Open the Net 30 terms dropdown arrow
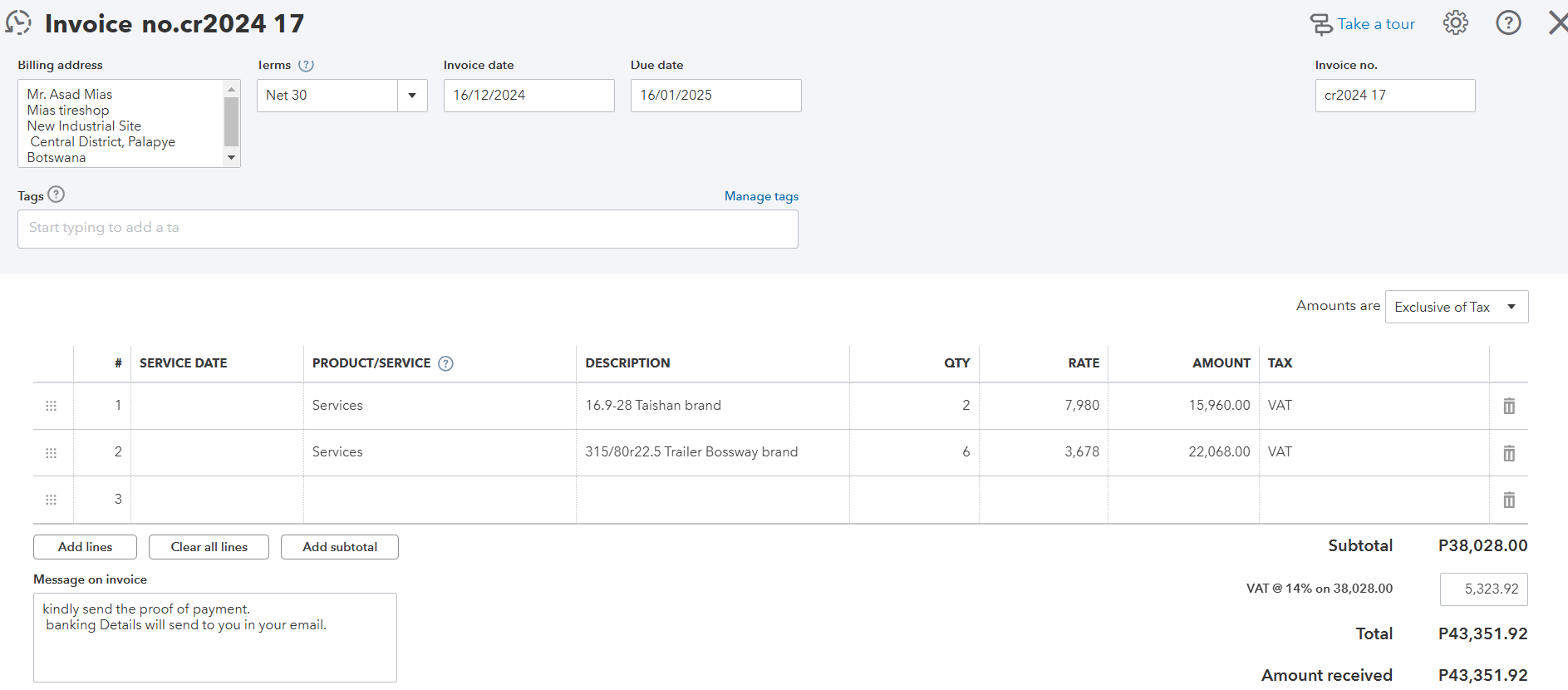Viewport: 1568px width, 690px height. [412, 96]
